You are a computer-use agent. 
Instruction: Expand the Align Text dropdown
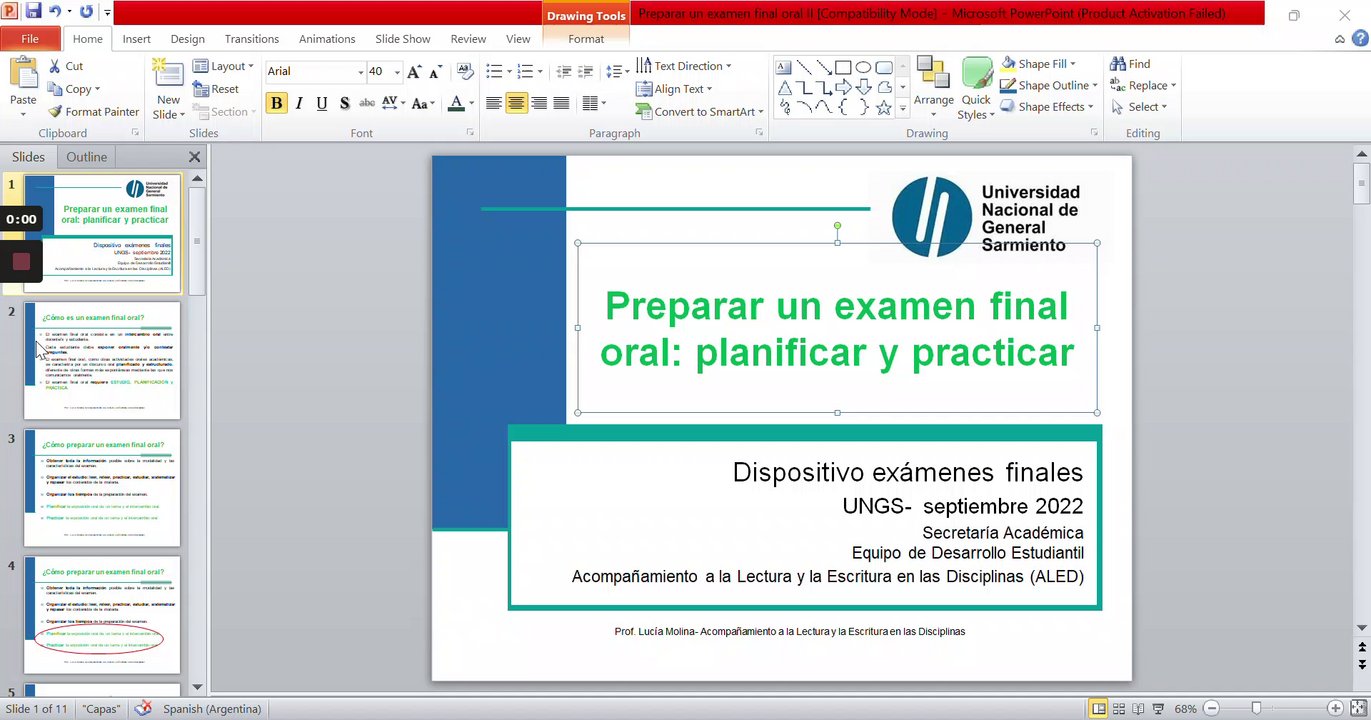tap(675, 89)
